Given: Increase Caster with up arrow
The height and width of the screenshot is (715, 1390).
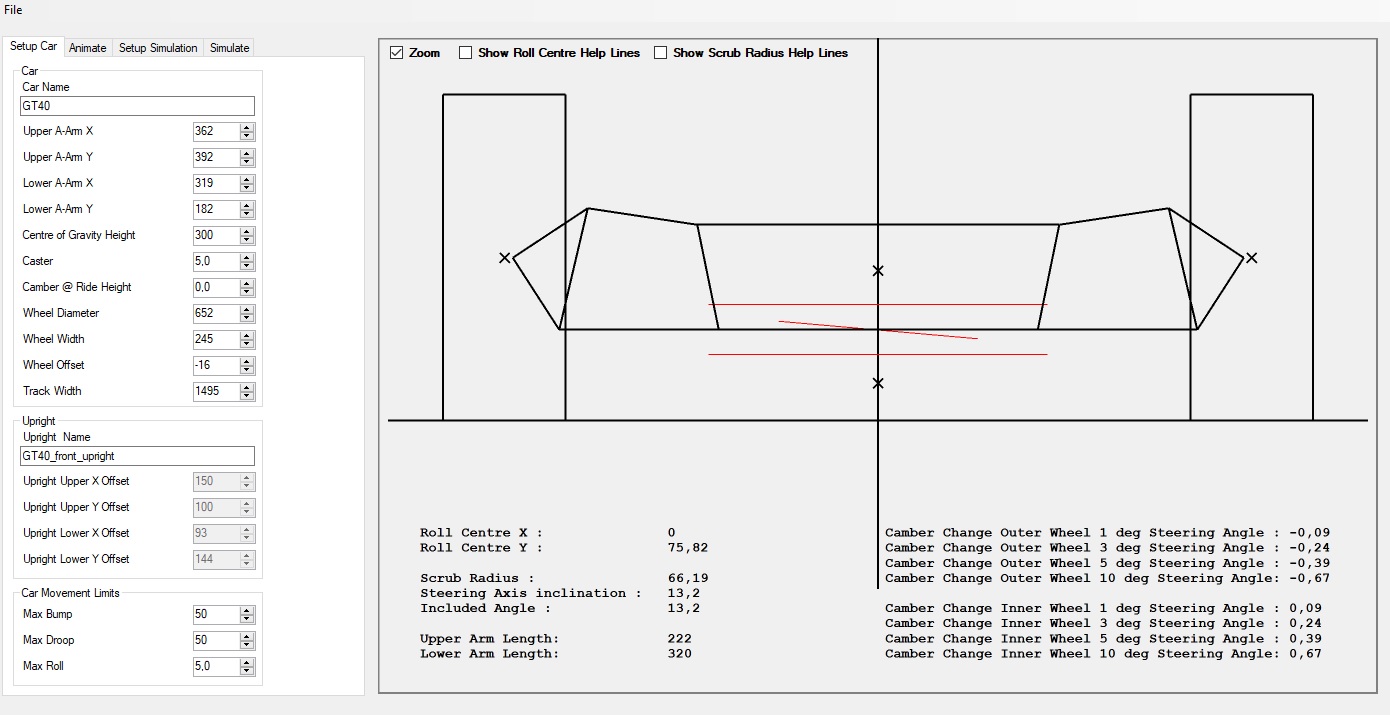Looking at the screenshot, I should point(247,257).
